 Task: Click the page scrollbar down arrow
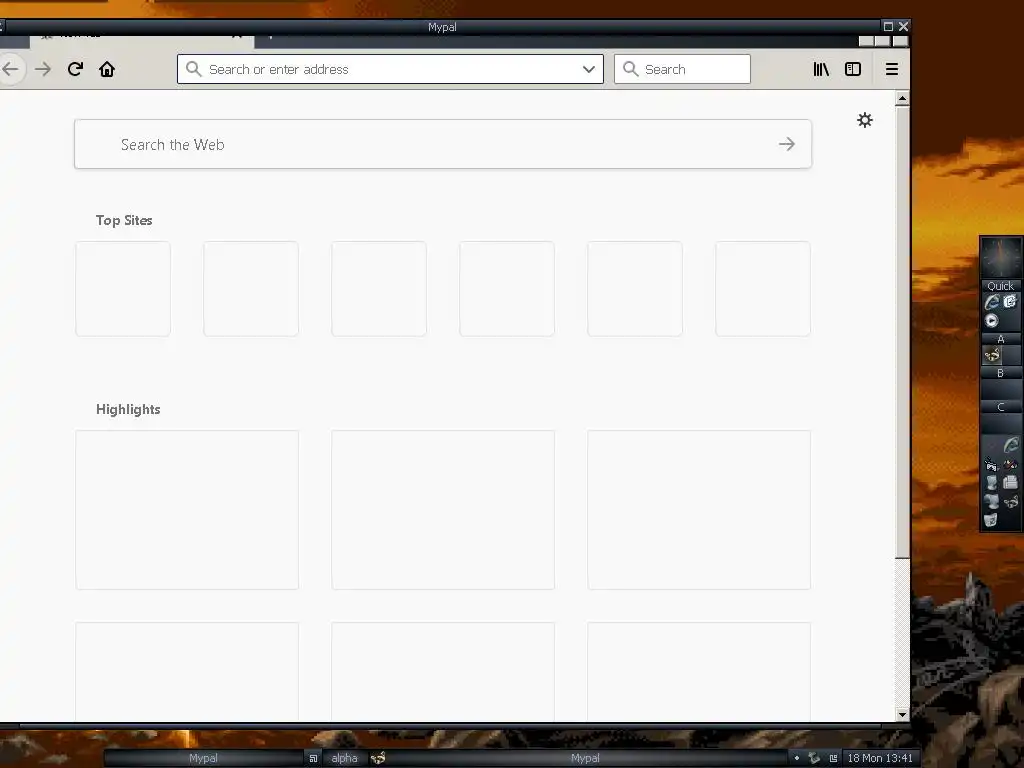(902, 715)
